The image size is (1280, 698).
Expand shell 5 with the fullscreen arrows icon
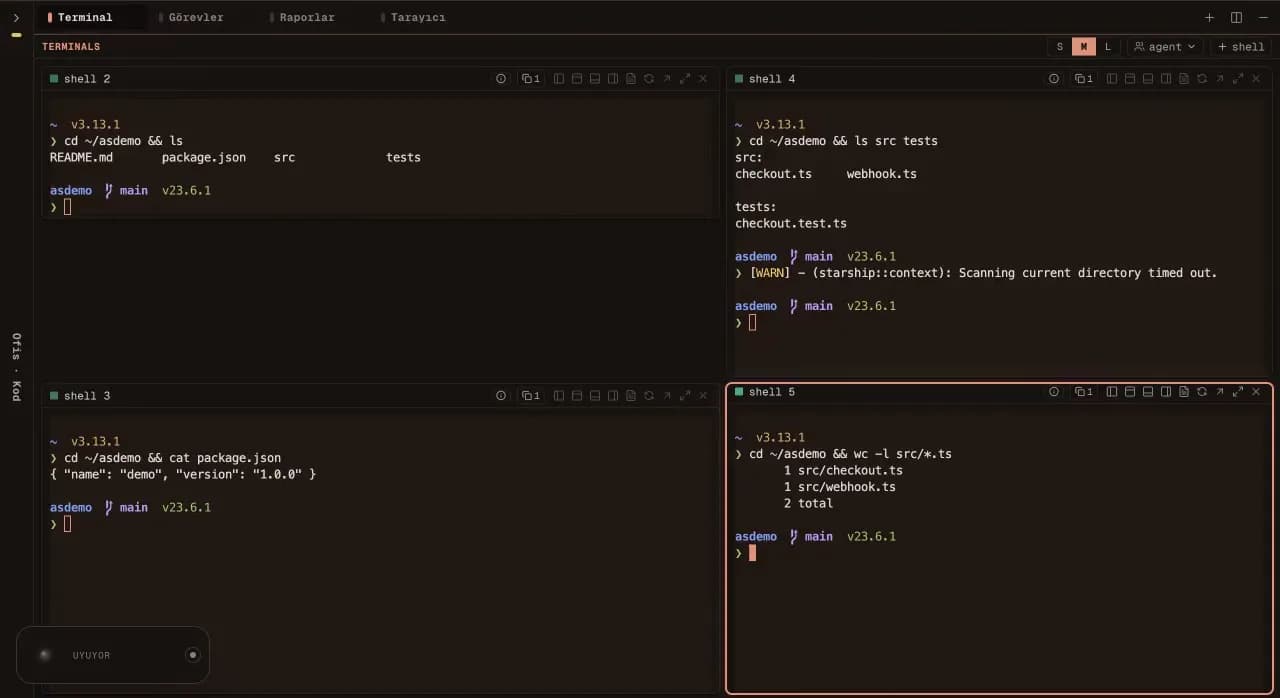coord(1238,392)
